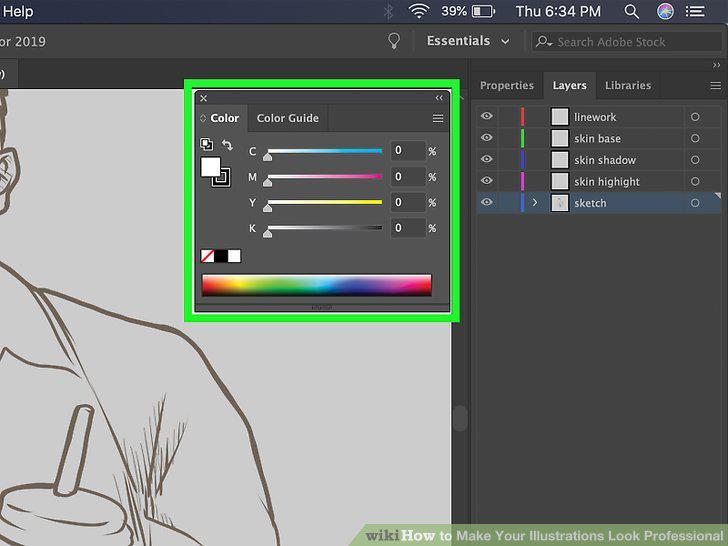Image resolution: width=728 pixels, height=546 pixels.
Task: Click the linework layer target circle
Action: coord(695,117)
